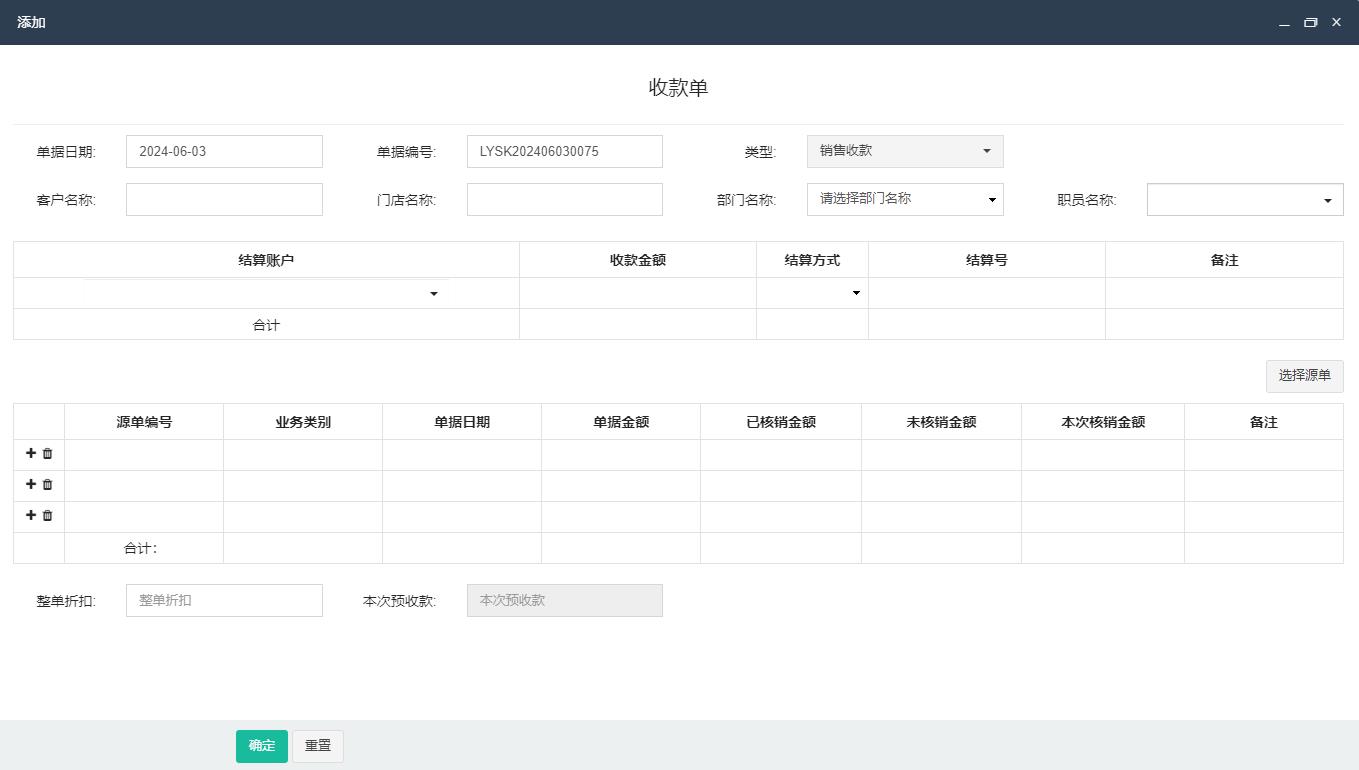This screenshot has height=770, width=1359.
Task: Open the 类型 dropdown showing 销售收款
Action: (904, 151)
